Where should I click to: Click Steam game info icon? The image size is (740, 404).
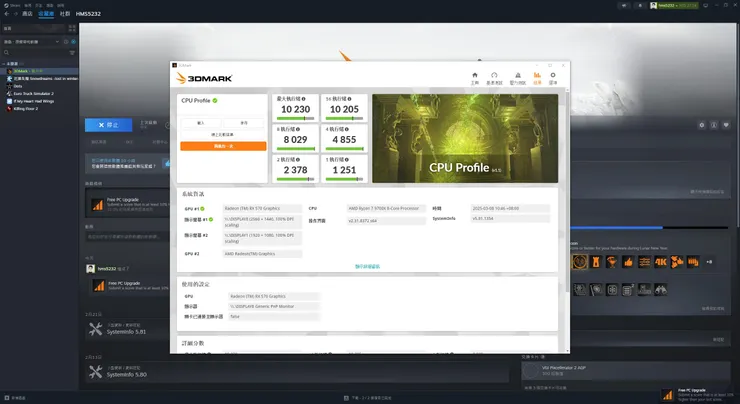click(x=714, y=125)
